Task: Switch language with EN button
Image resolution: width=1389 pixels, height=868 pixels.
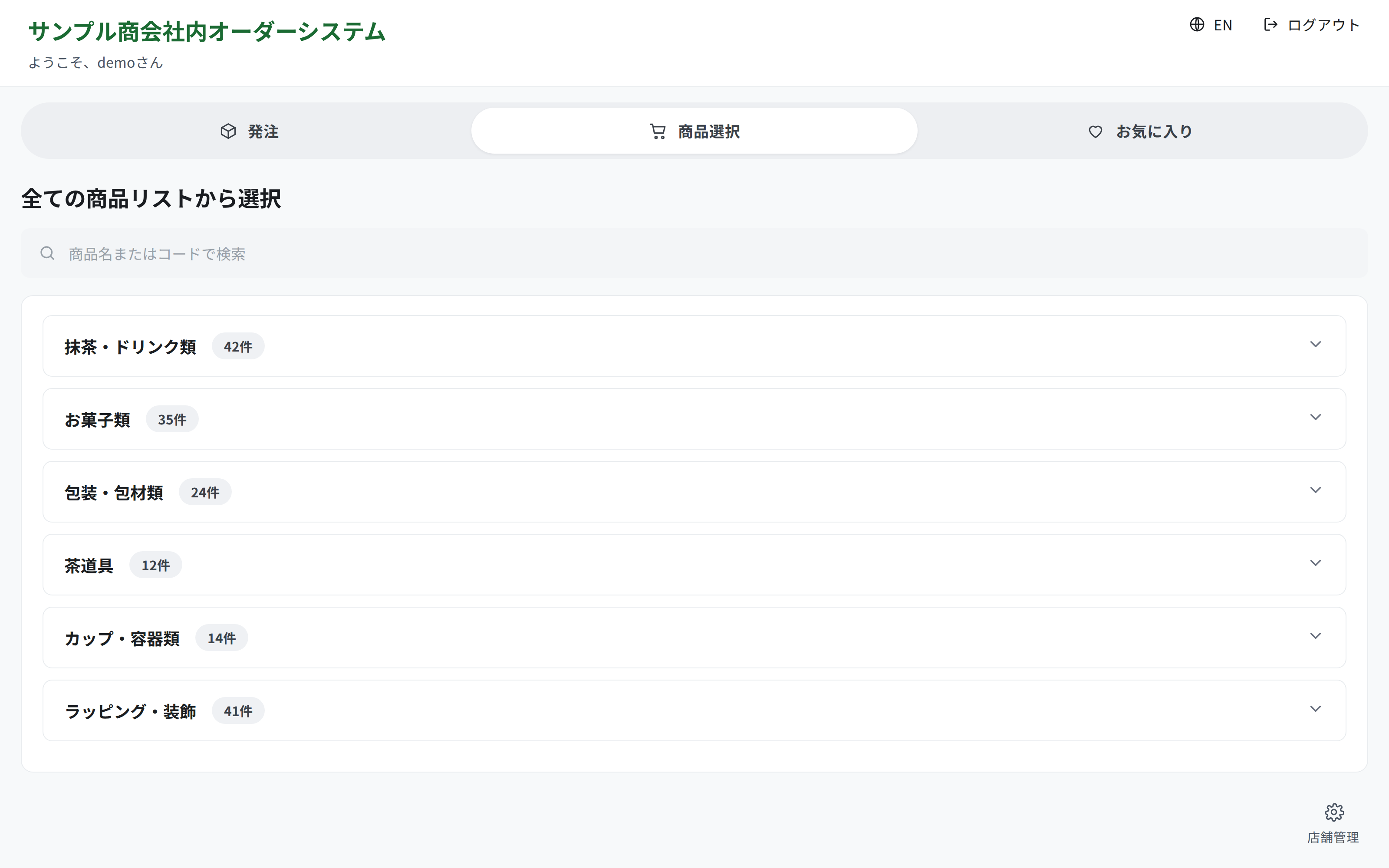Action: tap(1211, 25)
